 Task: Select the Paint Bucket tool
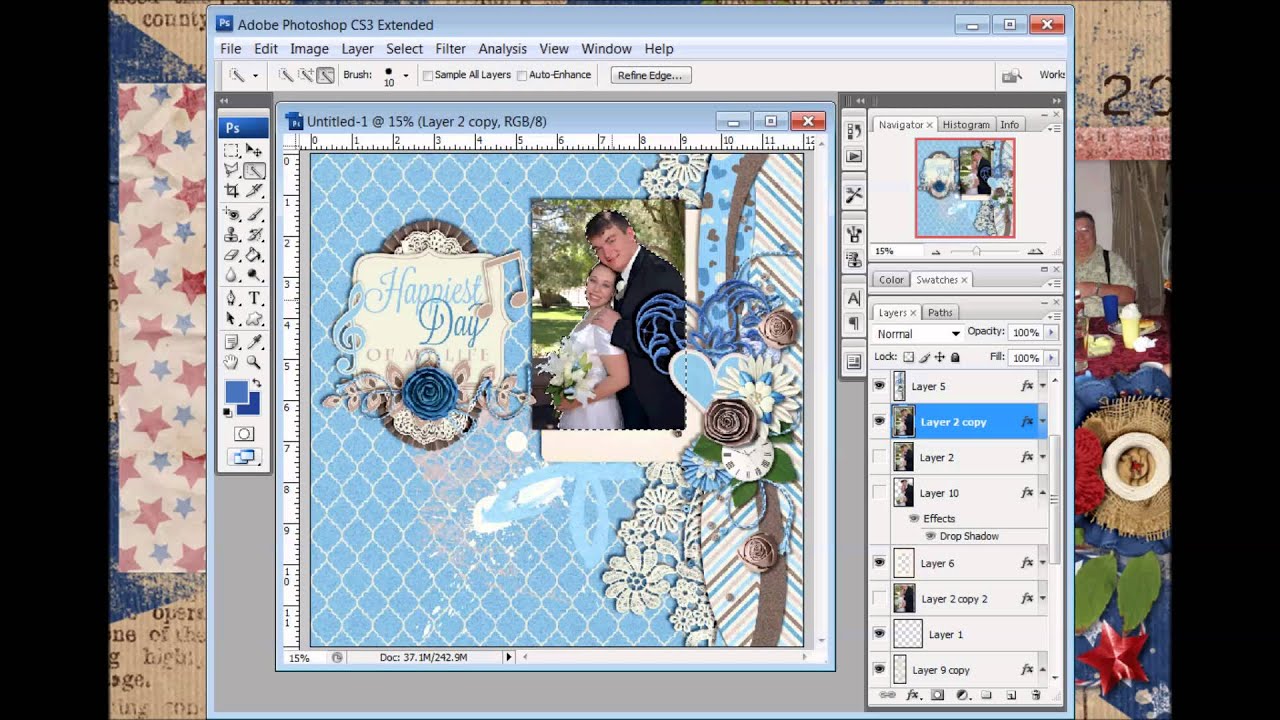[254, 255]
